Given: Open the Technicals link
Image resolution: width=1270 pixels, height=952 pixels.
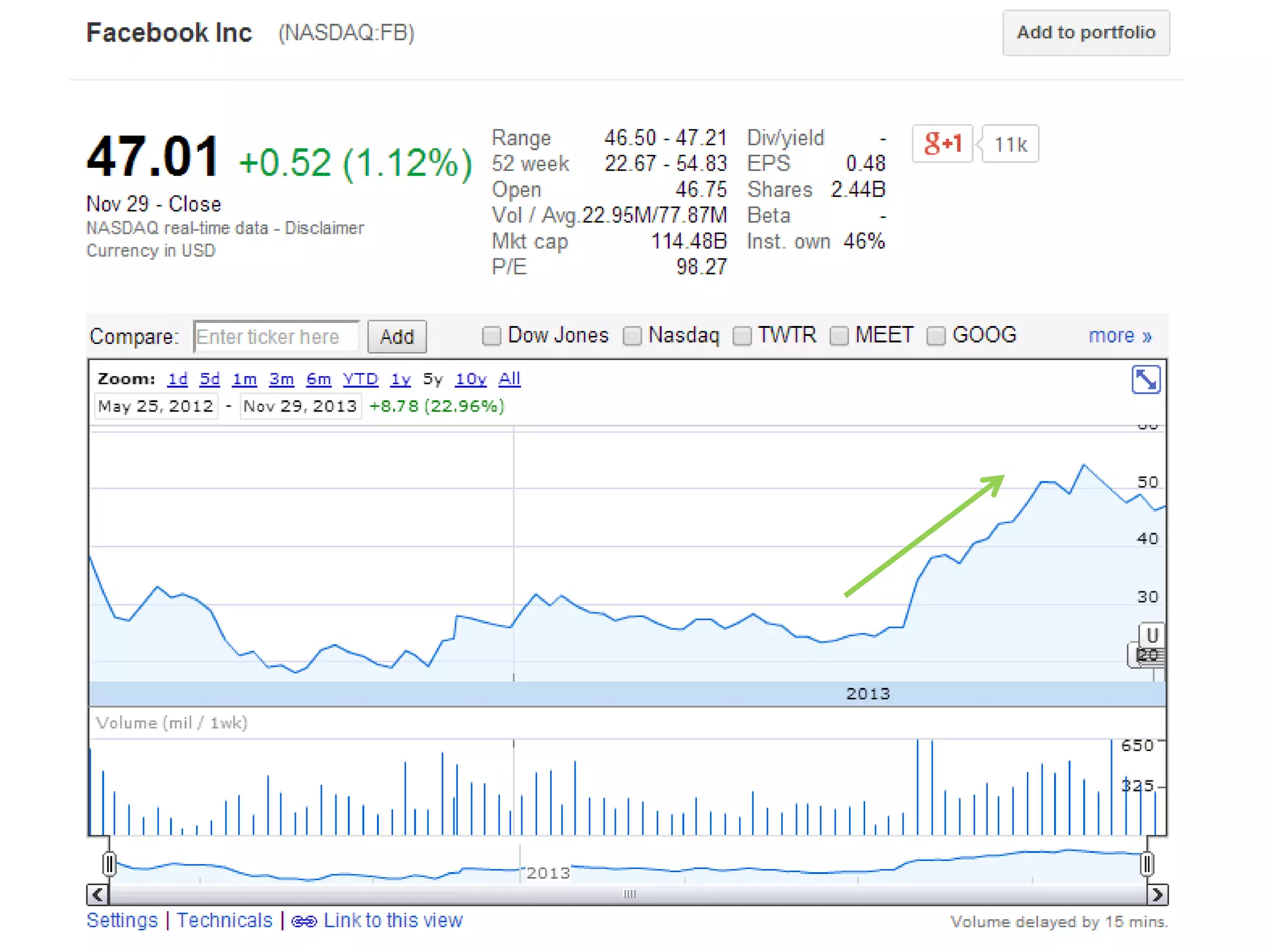Looking at the screenshot, I should click(x=224, y=920).
